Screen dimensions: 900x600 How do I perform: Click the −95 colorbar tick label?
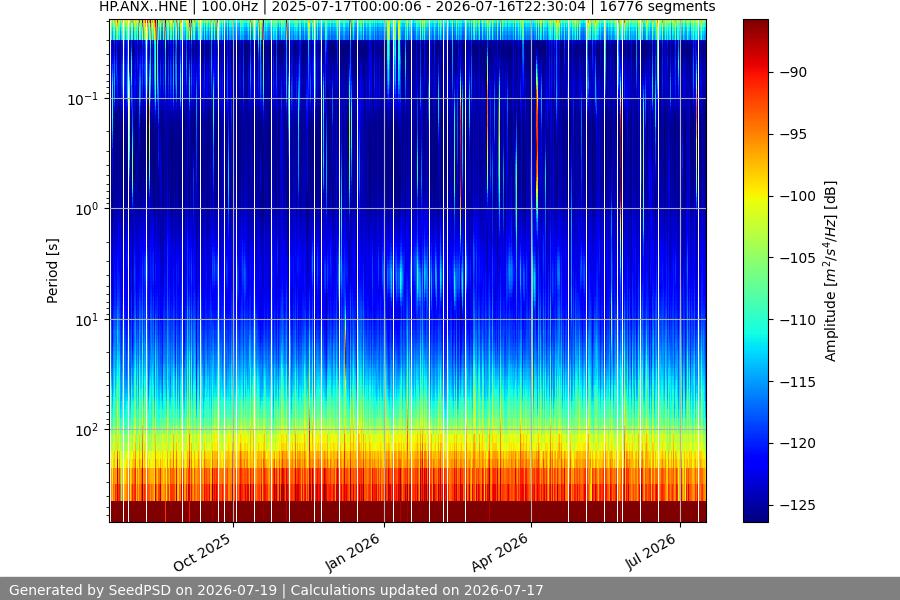point(793,134)
